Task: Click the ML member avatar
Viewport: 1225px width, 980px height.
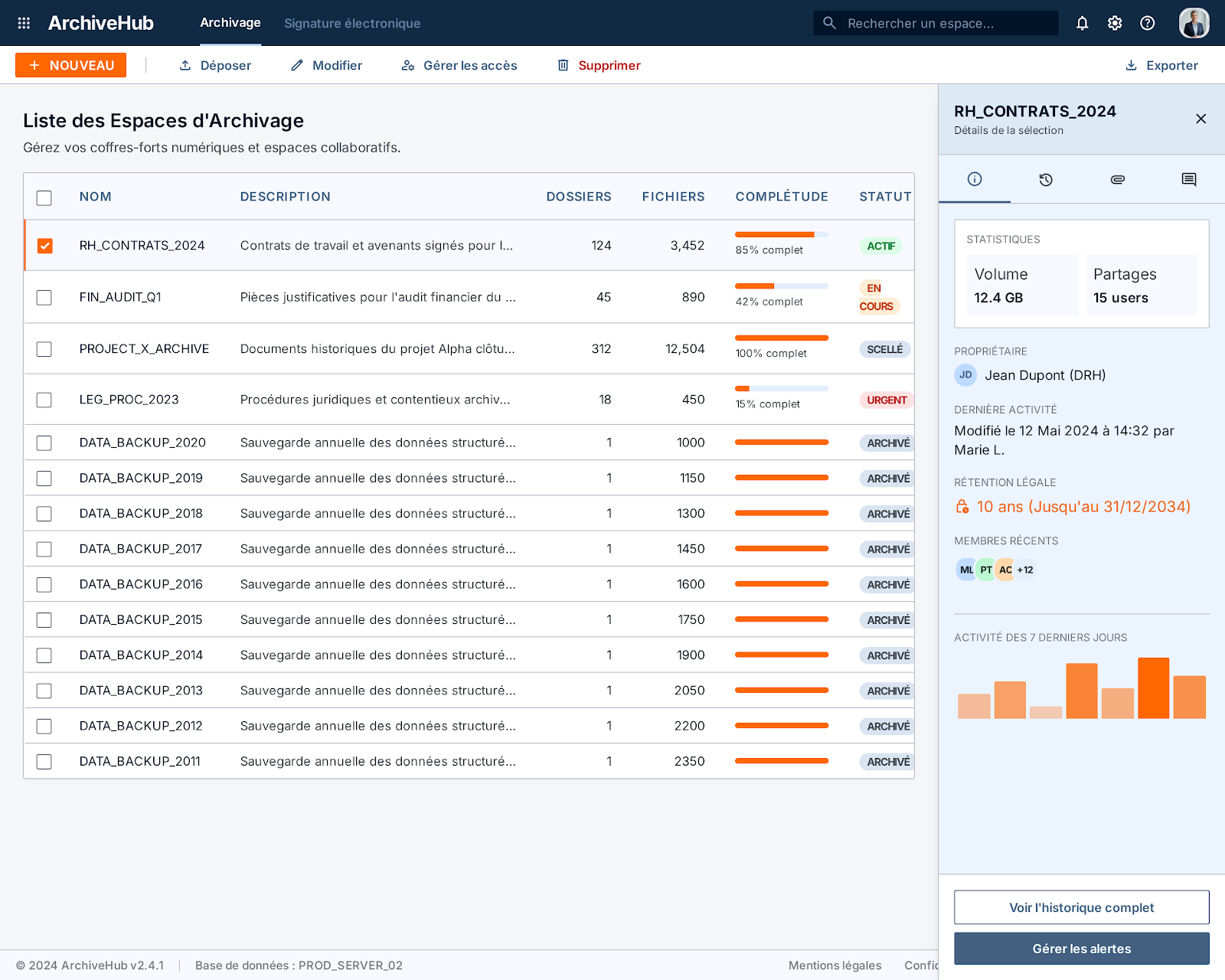Action: [966, 570]
